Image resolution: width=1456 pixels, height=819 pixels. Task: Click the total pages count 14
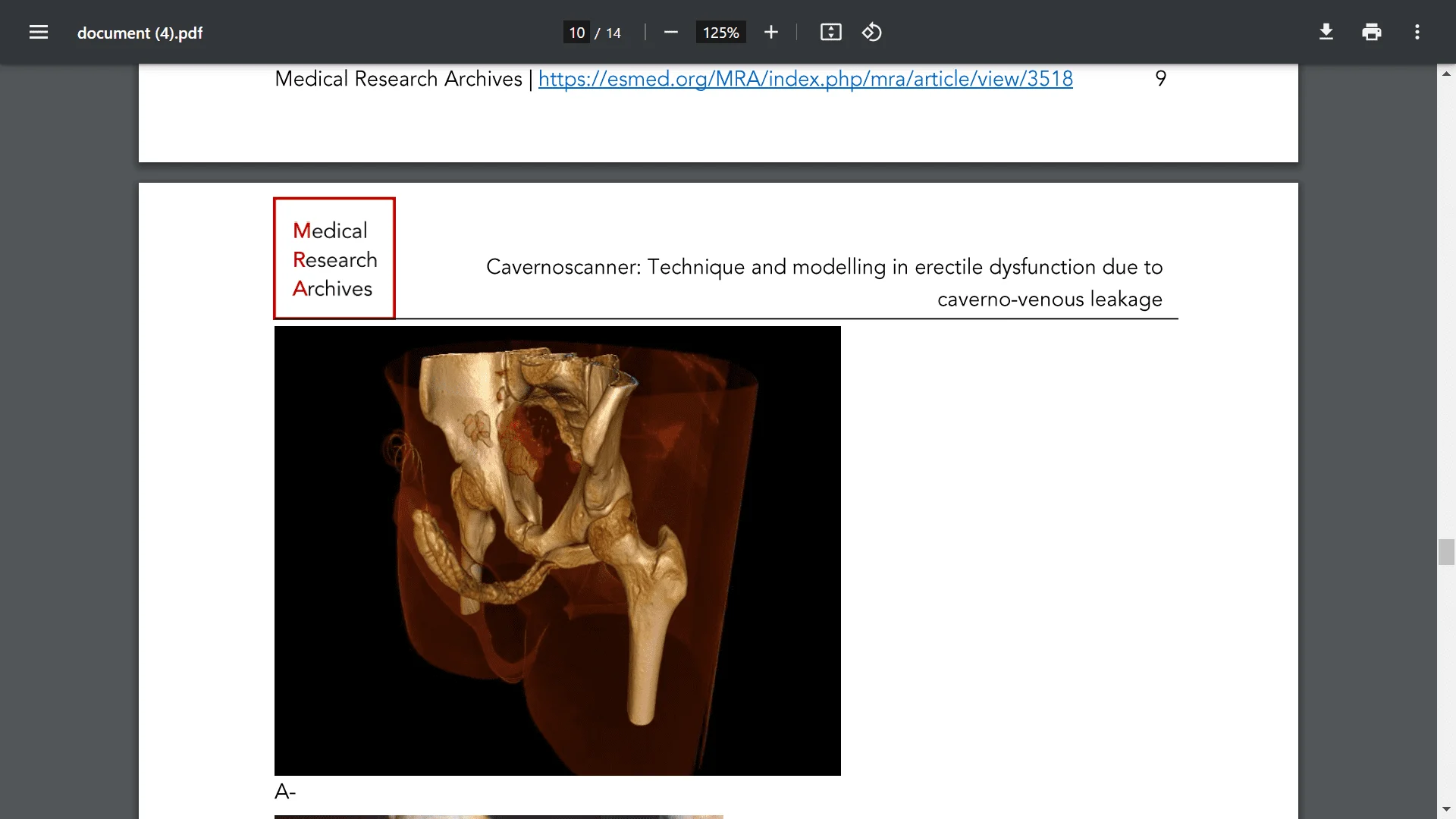pos(613,33)
